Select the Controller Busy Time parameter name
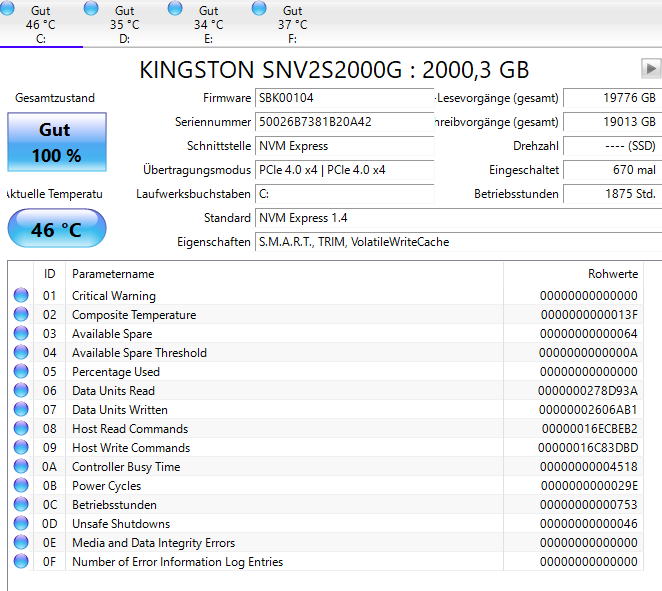This screenshot has width=662, height=591. [126, 467]
